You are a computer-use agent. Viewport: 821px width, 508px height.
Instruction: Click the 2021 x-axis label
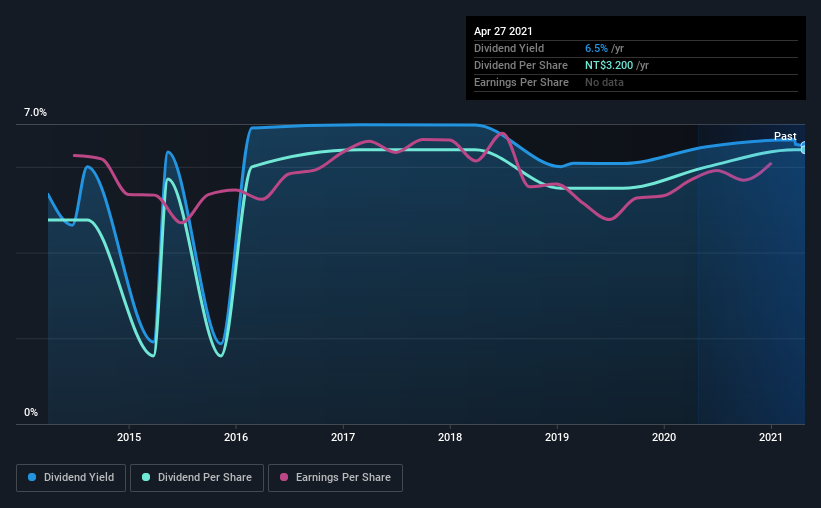[x=771, y=437]
